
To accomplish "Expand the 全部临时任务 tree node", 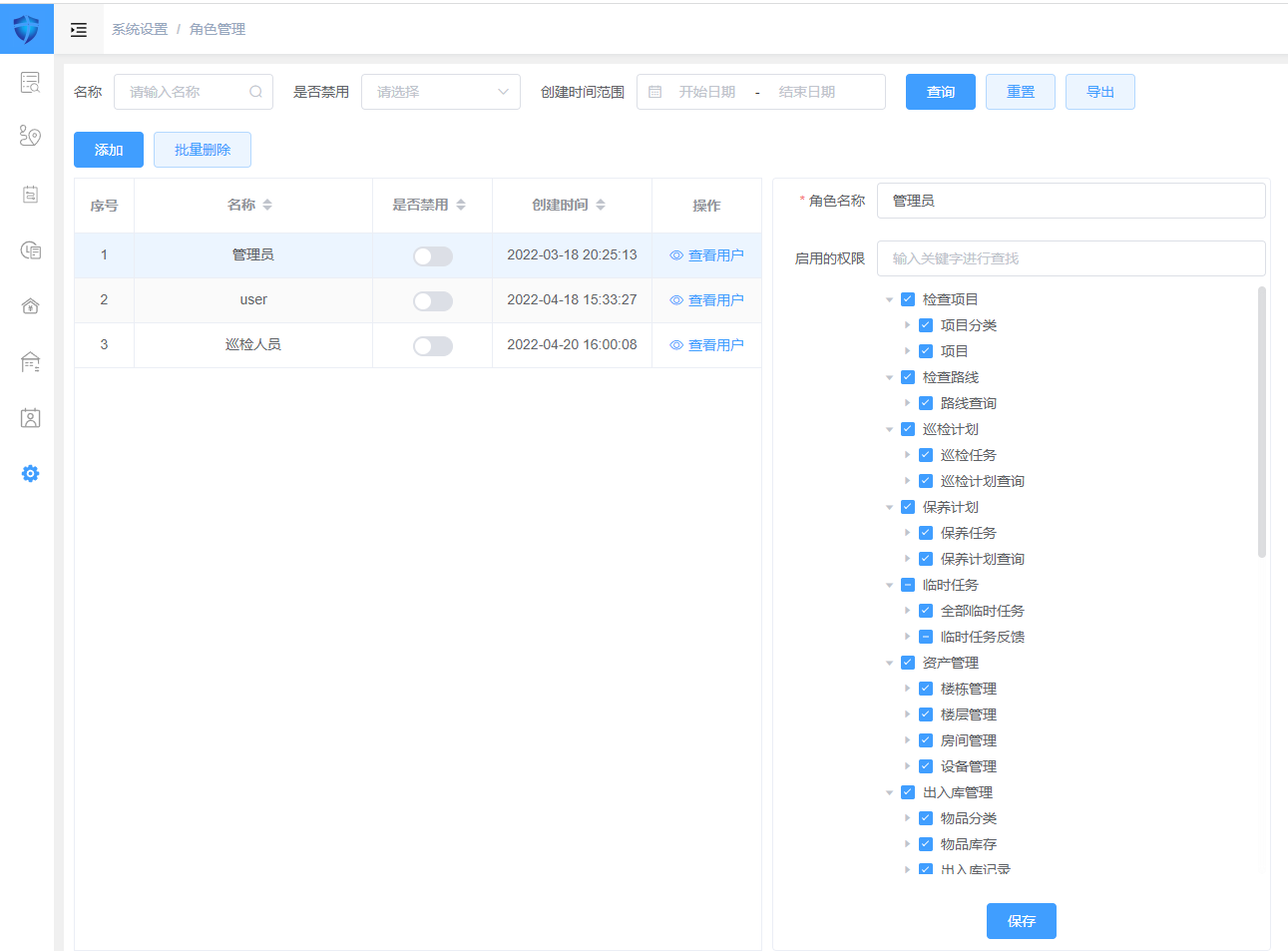I will click(908, 611).
